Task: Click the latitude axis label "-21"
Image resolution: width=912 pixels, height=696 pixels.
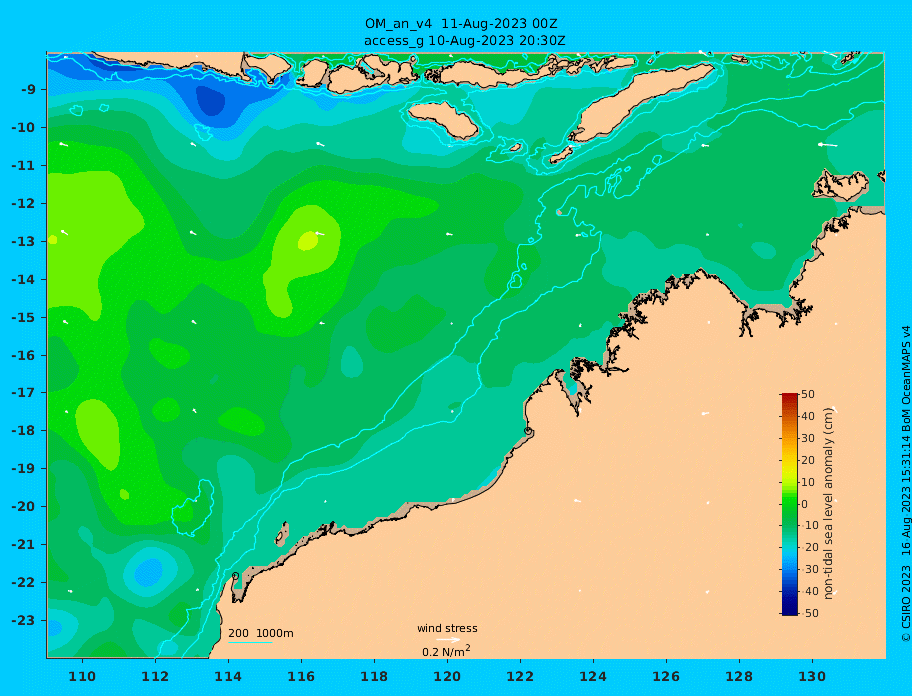Action: (24, 544)
